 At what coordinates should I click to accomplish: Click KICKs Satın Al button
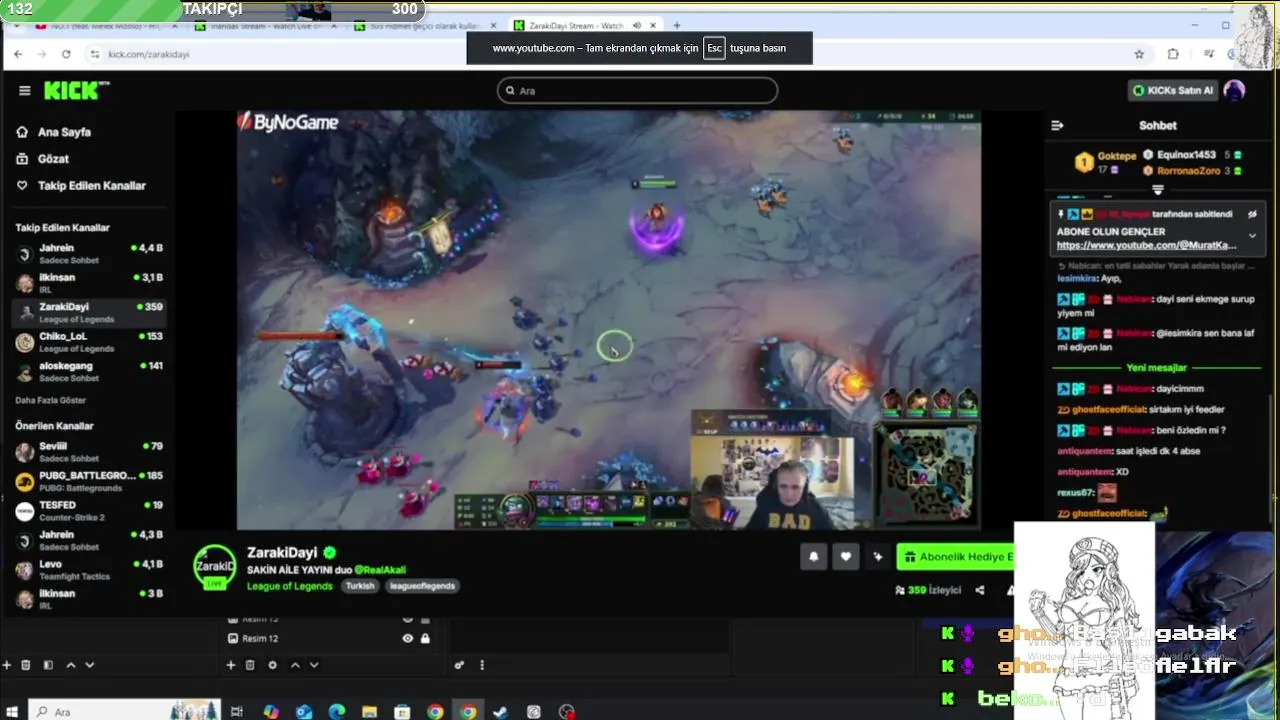pyautogui.click(x=1172, y=91)
